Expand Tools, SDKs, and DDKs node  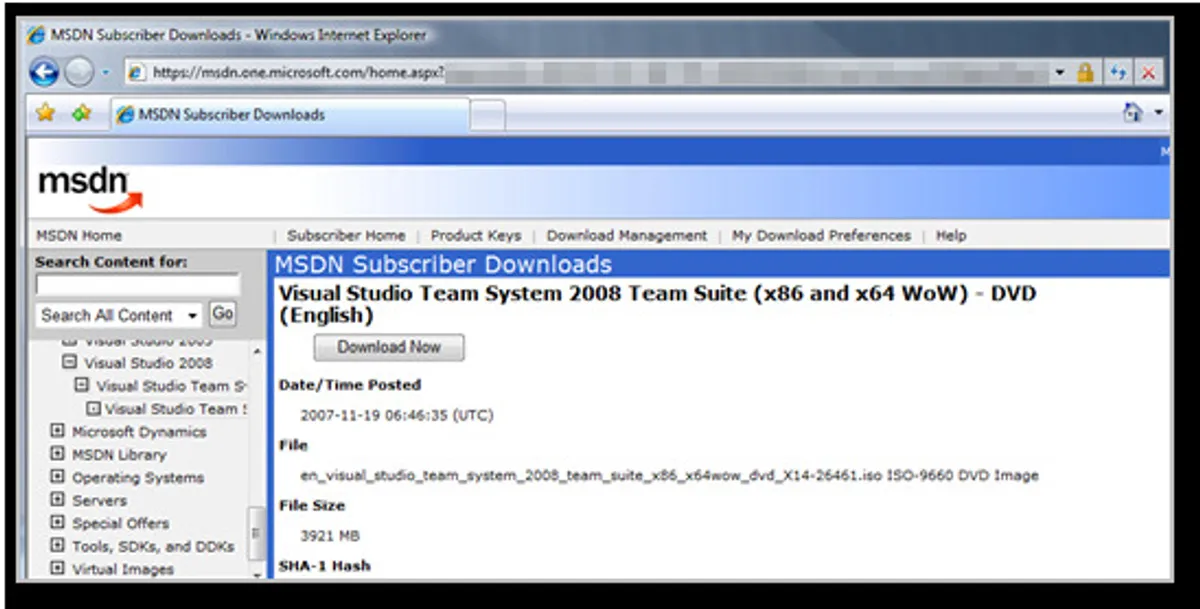[58, 546]
